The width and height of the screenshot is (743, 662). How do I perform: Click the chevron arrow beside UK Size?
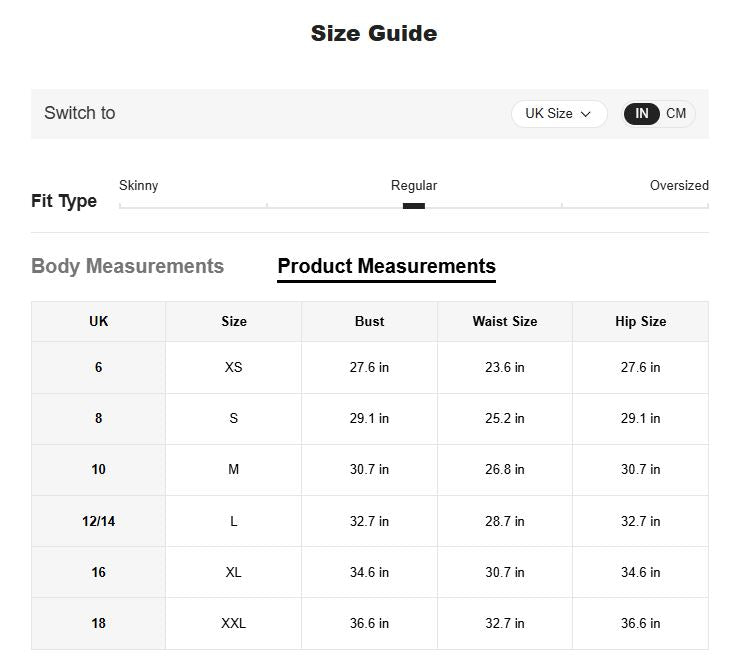586,114
